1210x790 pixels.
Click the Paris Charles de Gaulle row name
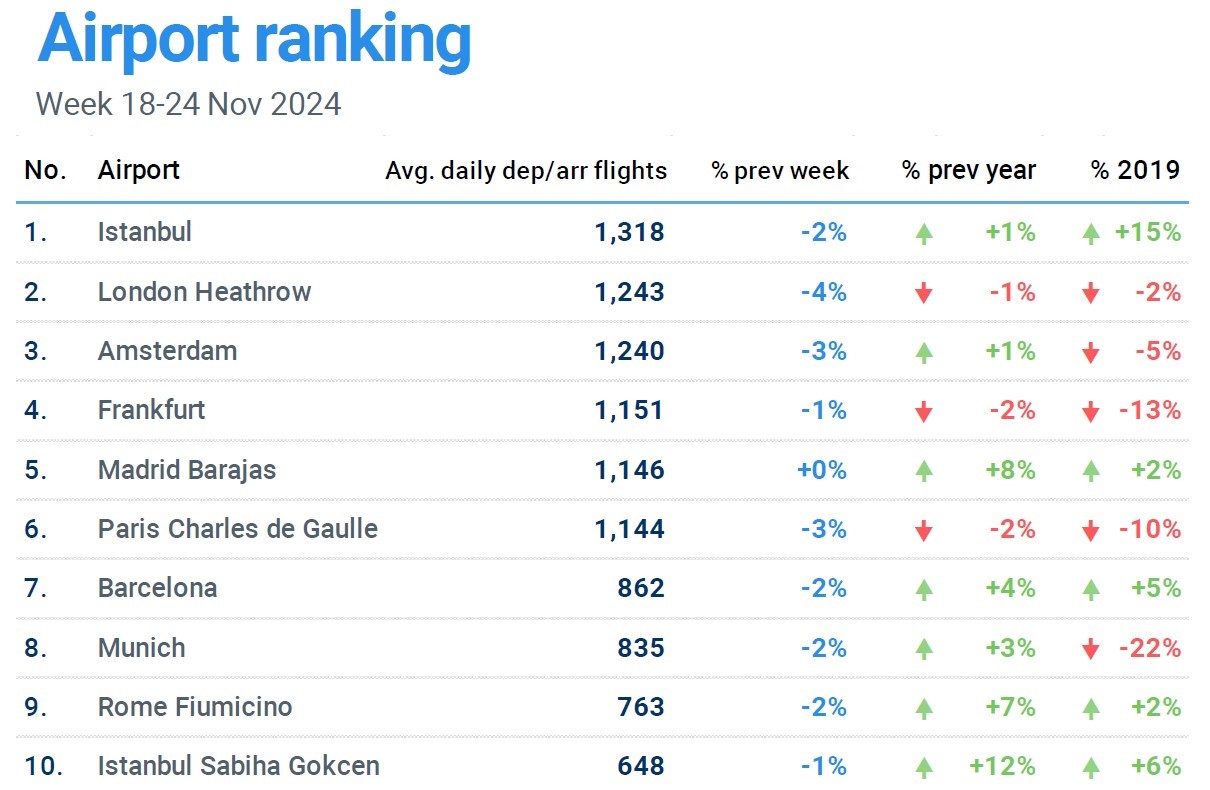click(237, 529)
